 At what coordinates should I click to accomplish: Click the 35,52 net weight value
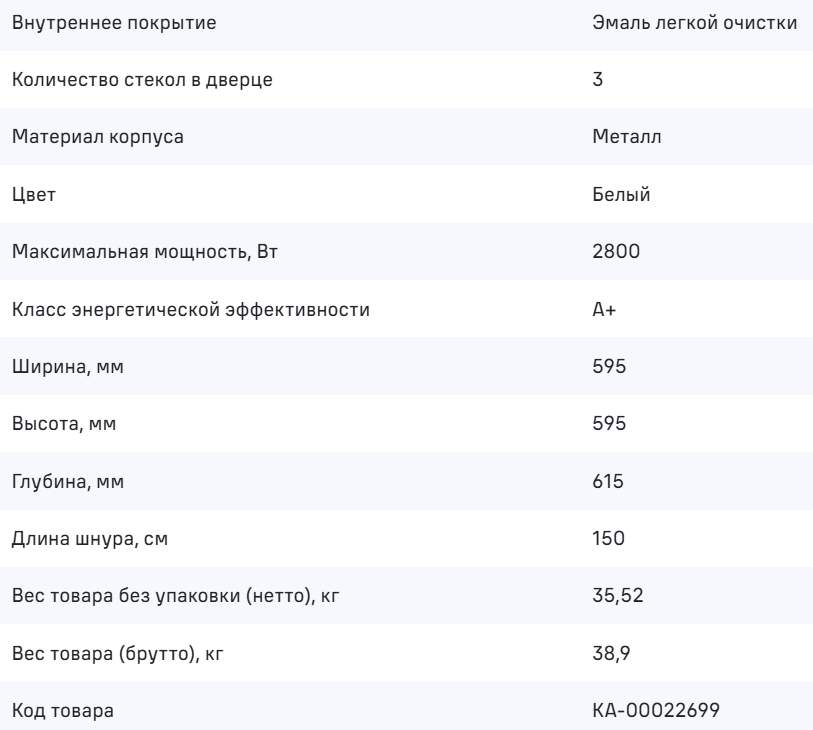[x=616, y=598]
